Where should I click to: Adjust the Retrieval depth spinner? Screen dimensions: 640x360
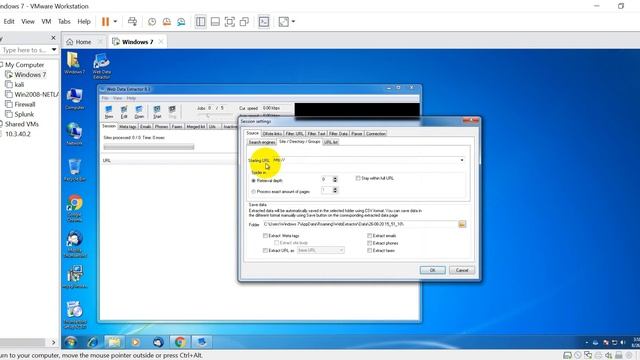point(335,180)
